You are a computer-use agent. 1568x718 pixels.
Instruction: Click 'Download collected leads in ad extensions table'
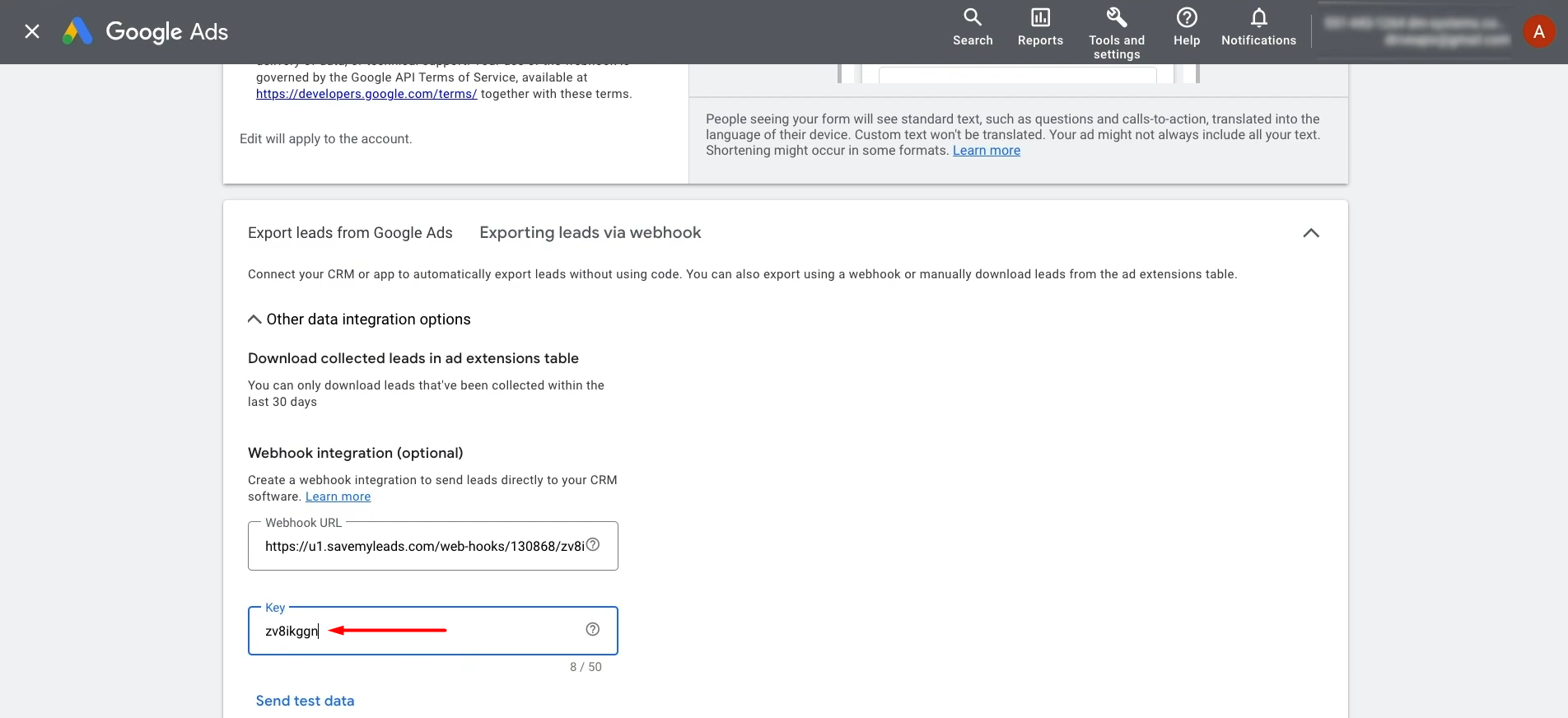413,358
